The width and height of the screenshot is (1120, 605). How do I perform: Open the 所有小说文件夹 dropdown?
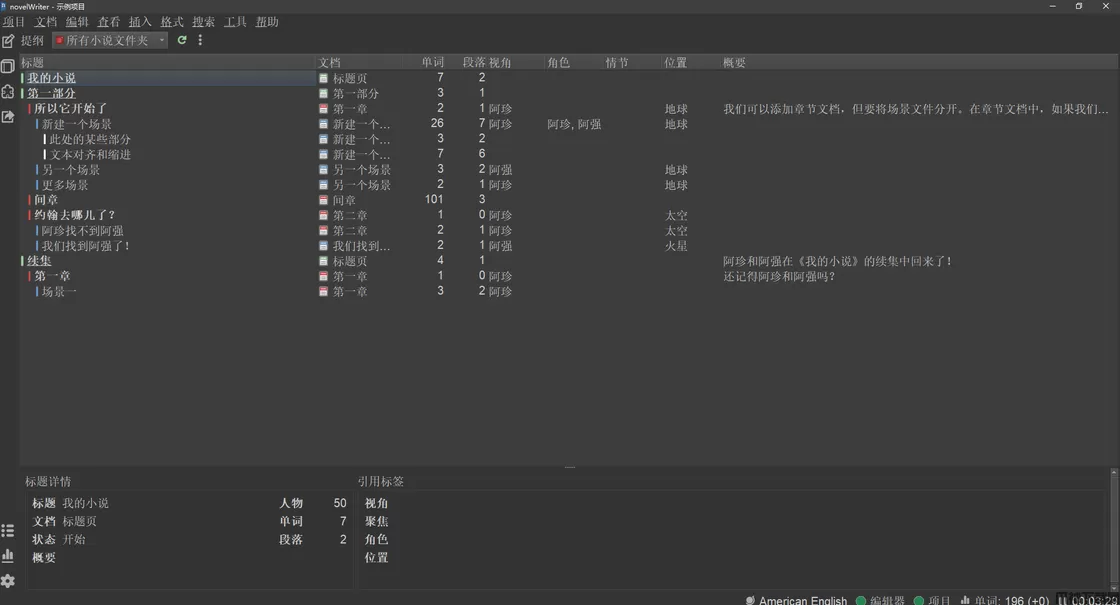110,41
